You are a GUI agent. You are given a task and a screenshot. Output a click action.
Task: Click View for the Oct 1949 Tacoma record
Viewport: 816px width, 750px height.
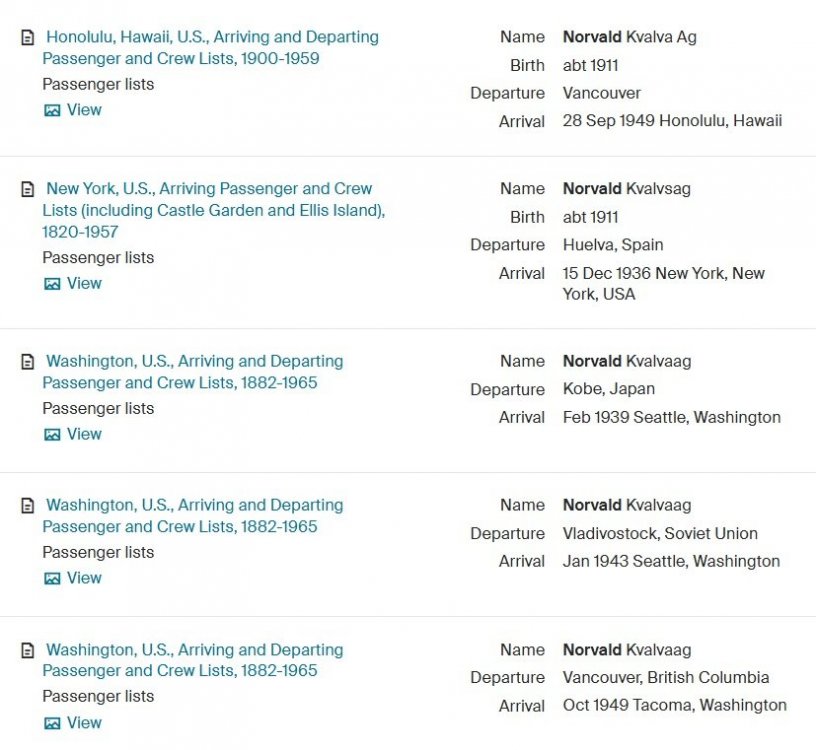[x=84, y=723]
